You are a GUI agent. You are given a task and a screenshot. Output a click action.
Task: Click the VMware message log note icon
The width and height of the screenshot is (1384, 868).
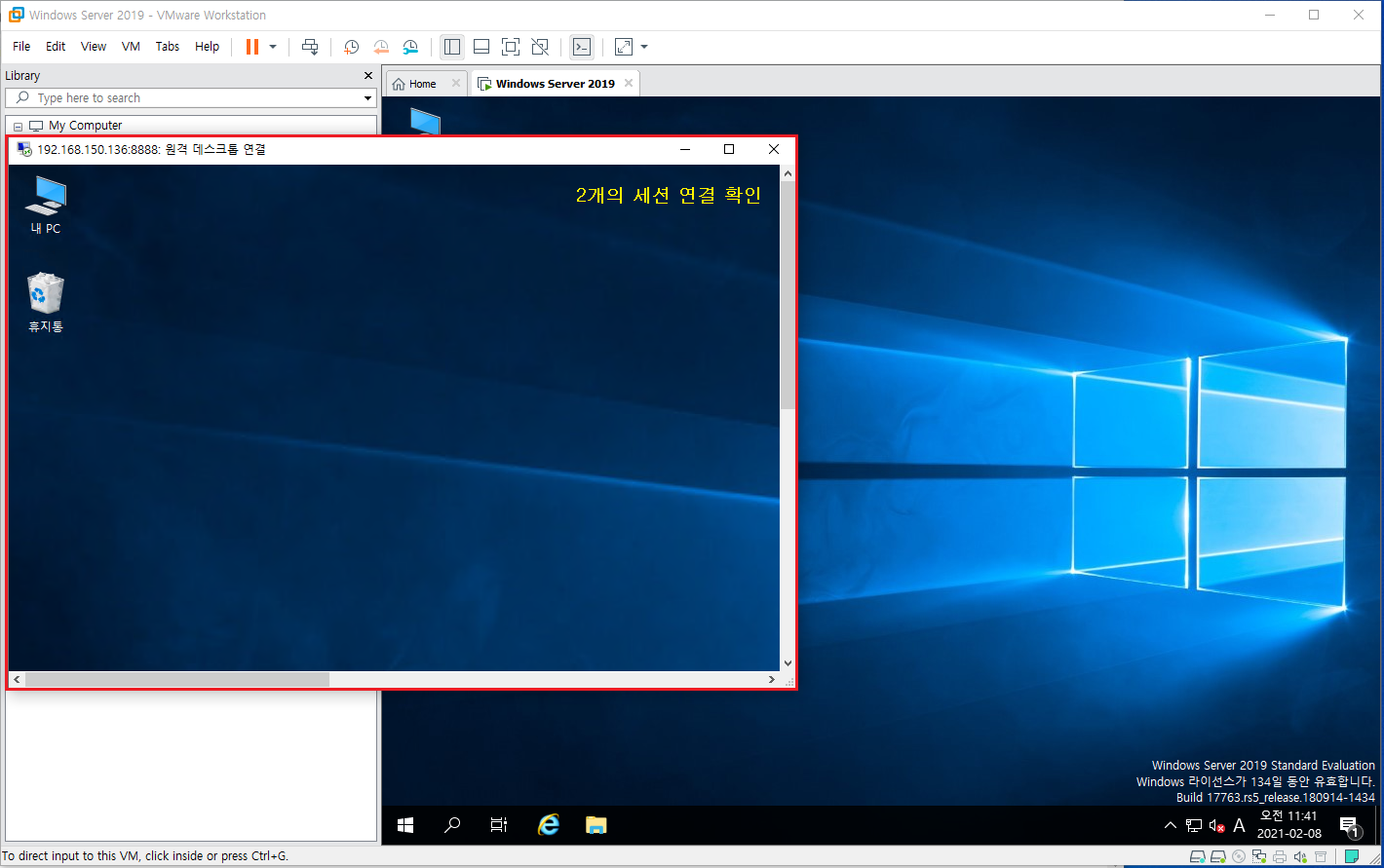[1352, 856]
